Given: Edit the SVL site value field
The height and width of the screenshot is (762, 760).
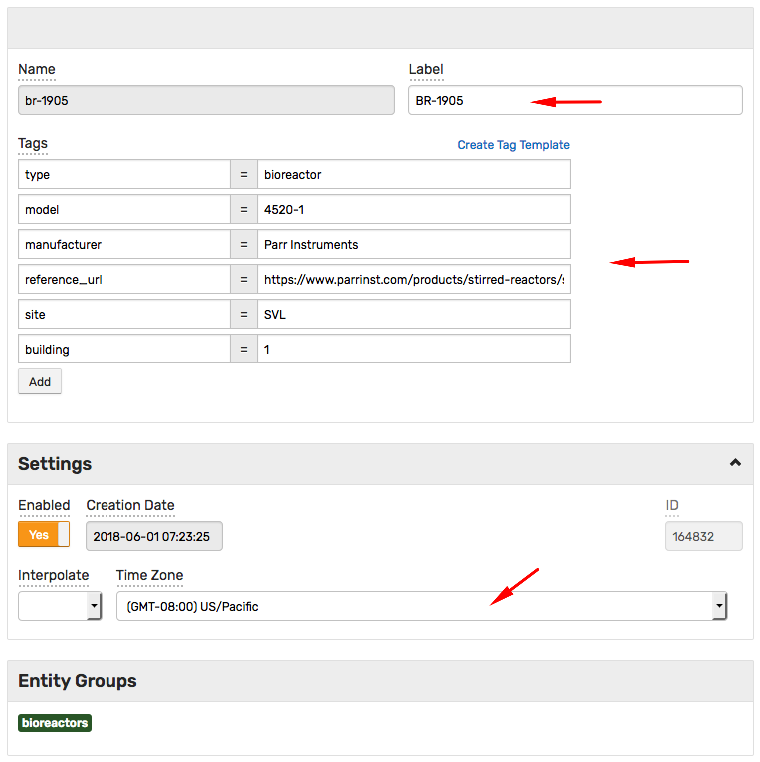Looking at the screenshot, I should 414,314.
